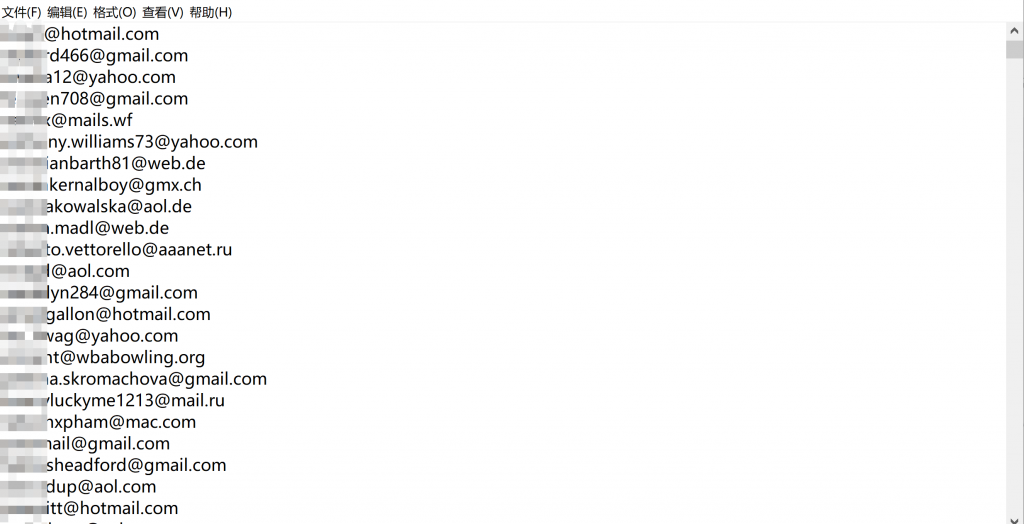Place cursor in the lyn284@gmail.com line
The width and height of the screenshot is (1024, 524).
99,293
